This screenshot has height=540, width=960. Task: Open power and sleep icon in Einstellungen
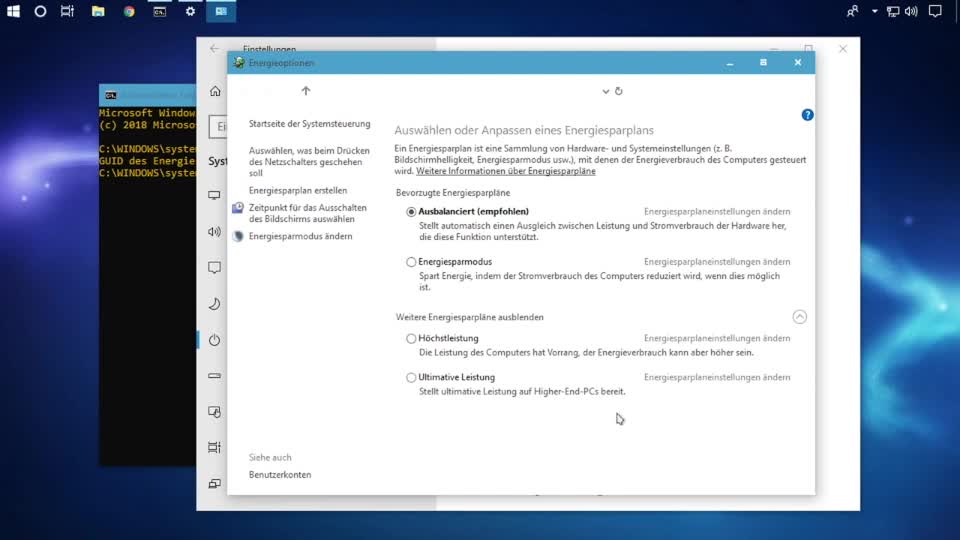(x=214, y=340)
